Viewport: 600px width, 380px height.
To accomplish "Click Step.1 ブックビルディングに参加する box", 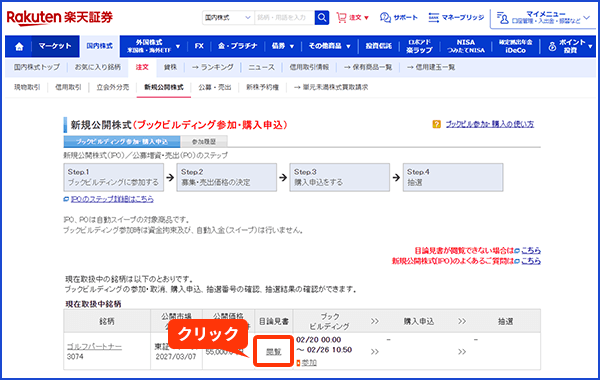I will [x=114, y=177].
